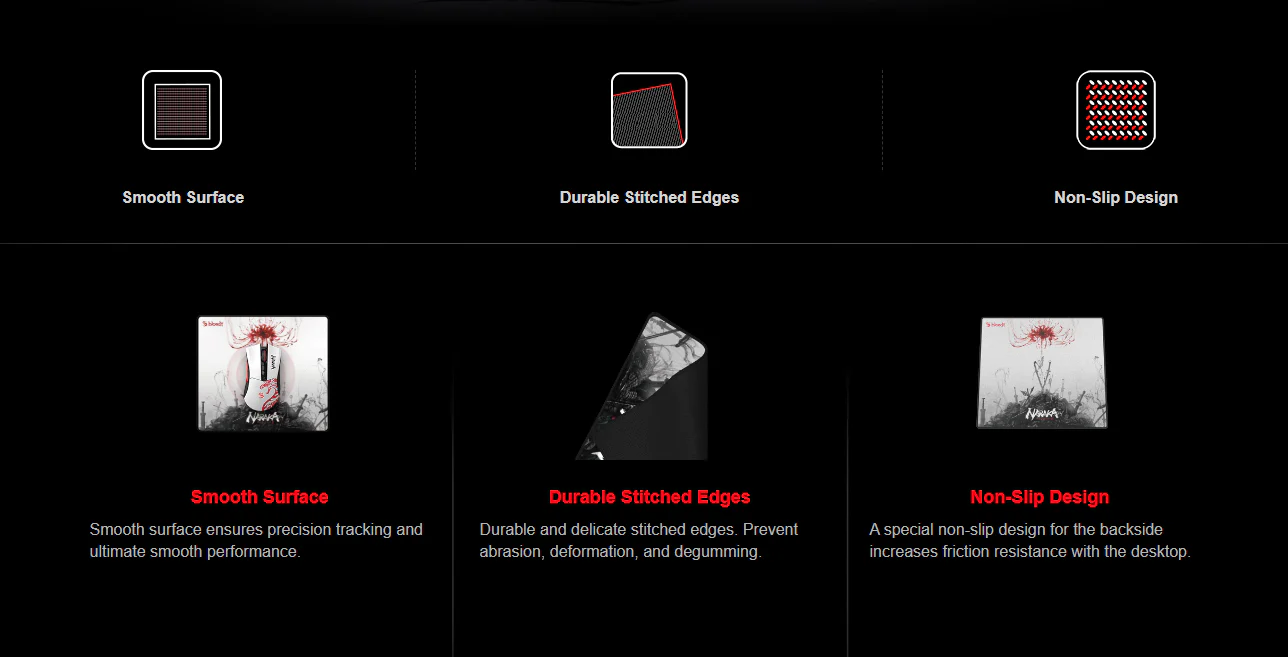Click the friction resistance description text
The height and width of the screenshot is (657, 1288).
[1030, 540]
